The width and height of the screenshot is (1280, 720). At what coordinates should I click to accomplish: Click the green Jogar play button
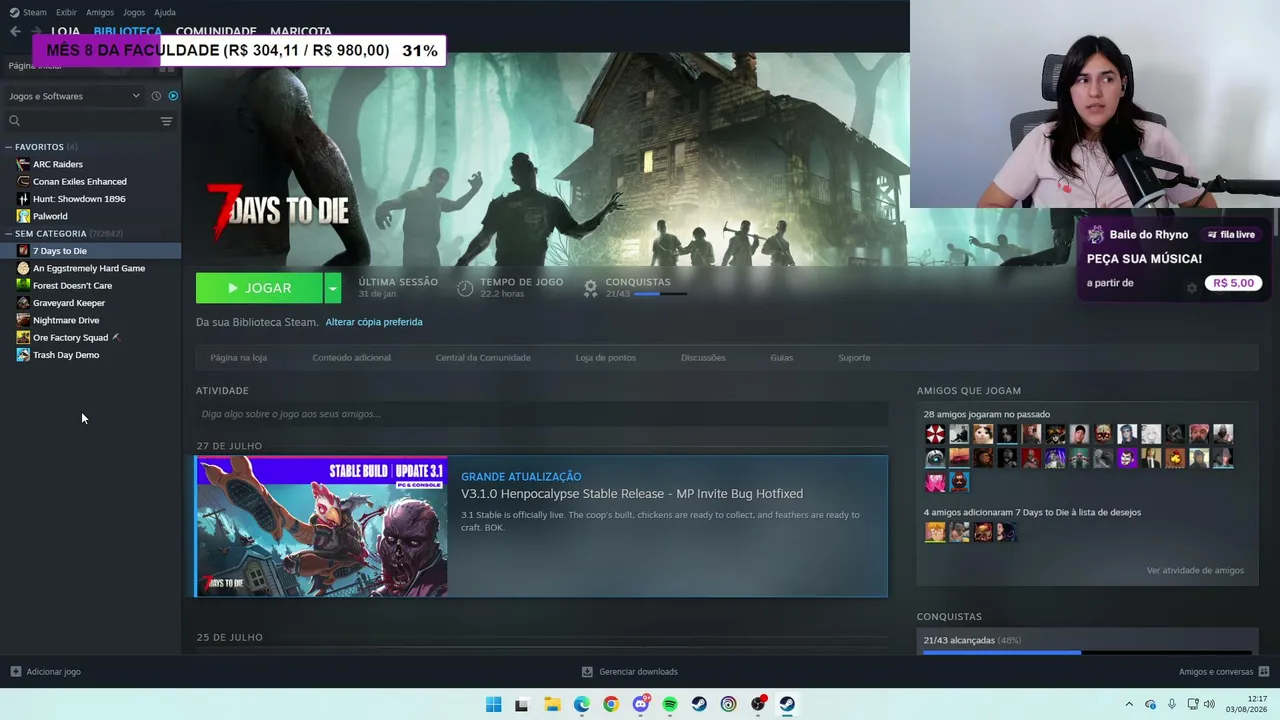259,288
